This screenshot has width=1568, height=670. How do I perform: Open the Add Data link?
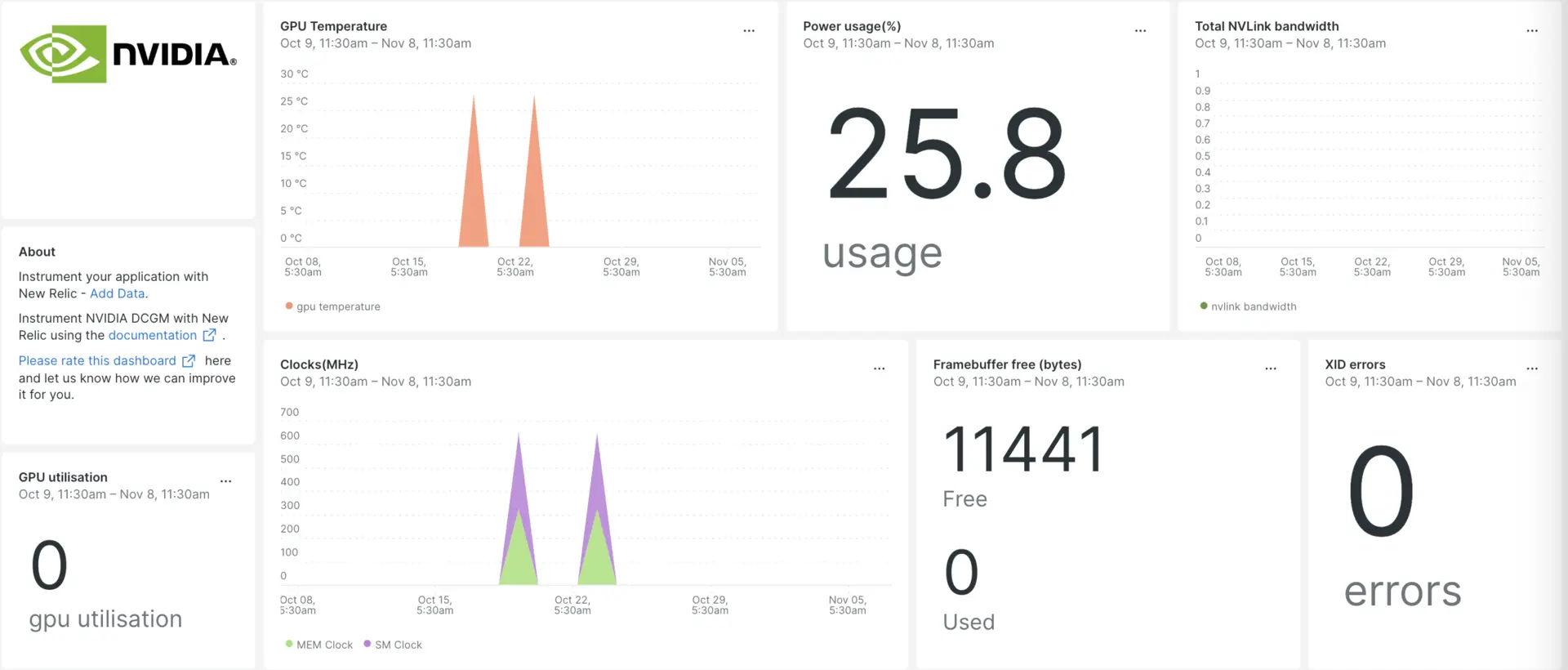[118, 293]
